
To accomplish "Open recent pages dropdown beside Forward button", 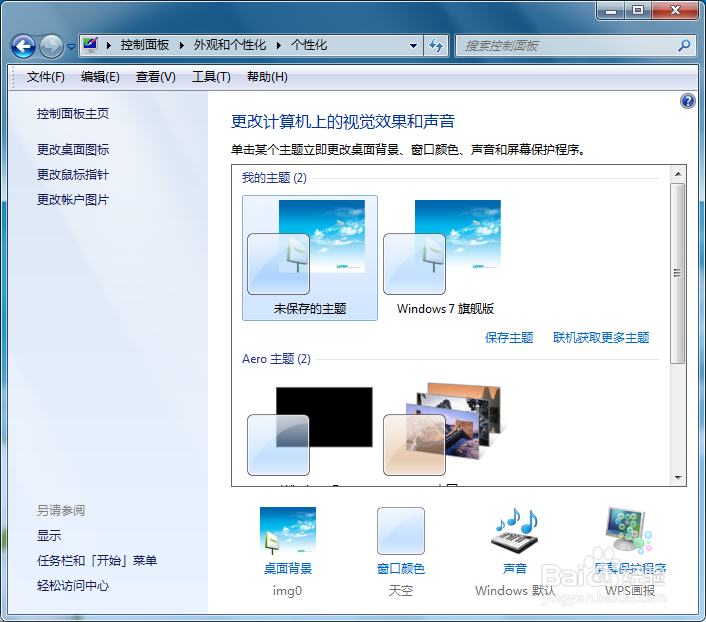I will (71, 46).
